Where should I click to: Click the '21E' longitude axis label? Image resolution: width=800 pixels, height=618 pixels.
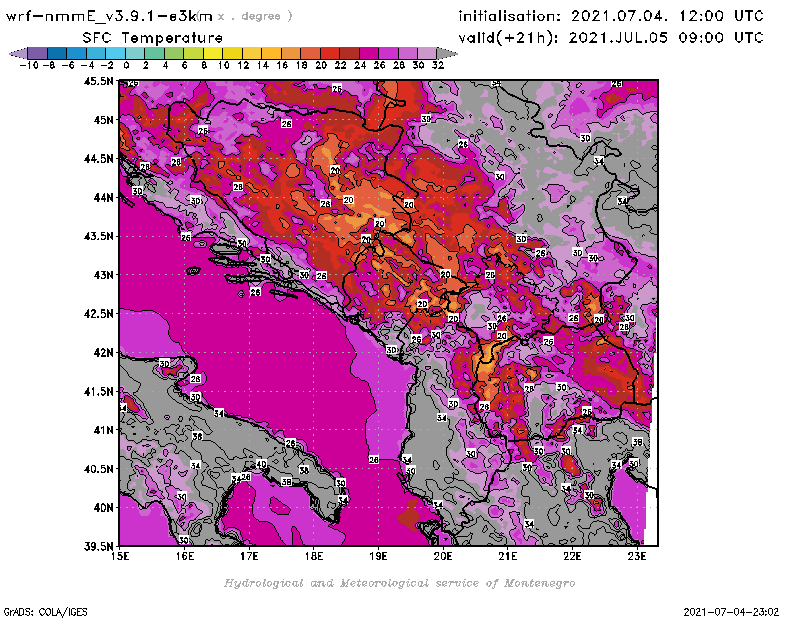(507, 556)
